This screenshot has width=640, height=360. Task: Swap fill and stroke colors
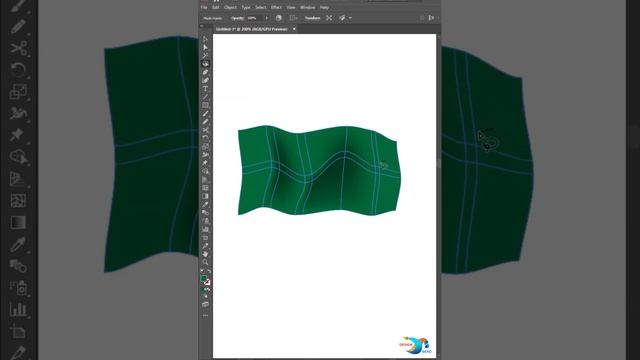tap(209, 271)
